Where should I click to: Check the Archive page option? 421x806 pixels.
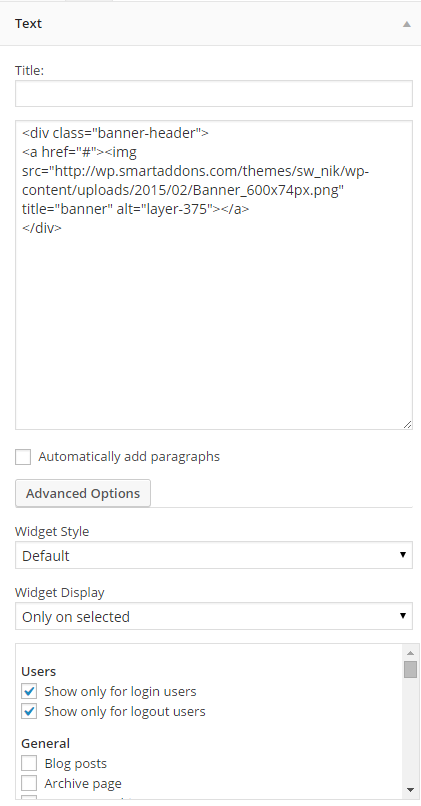coord(29,783)
